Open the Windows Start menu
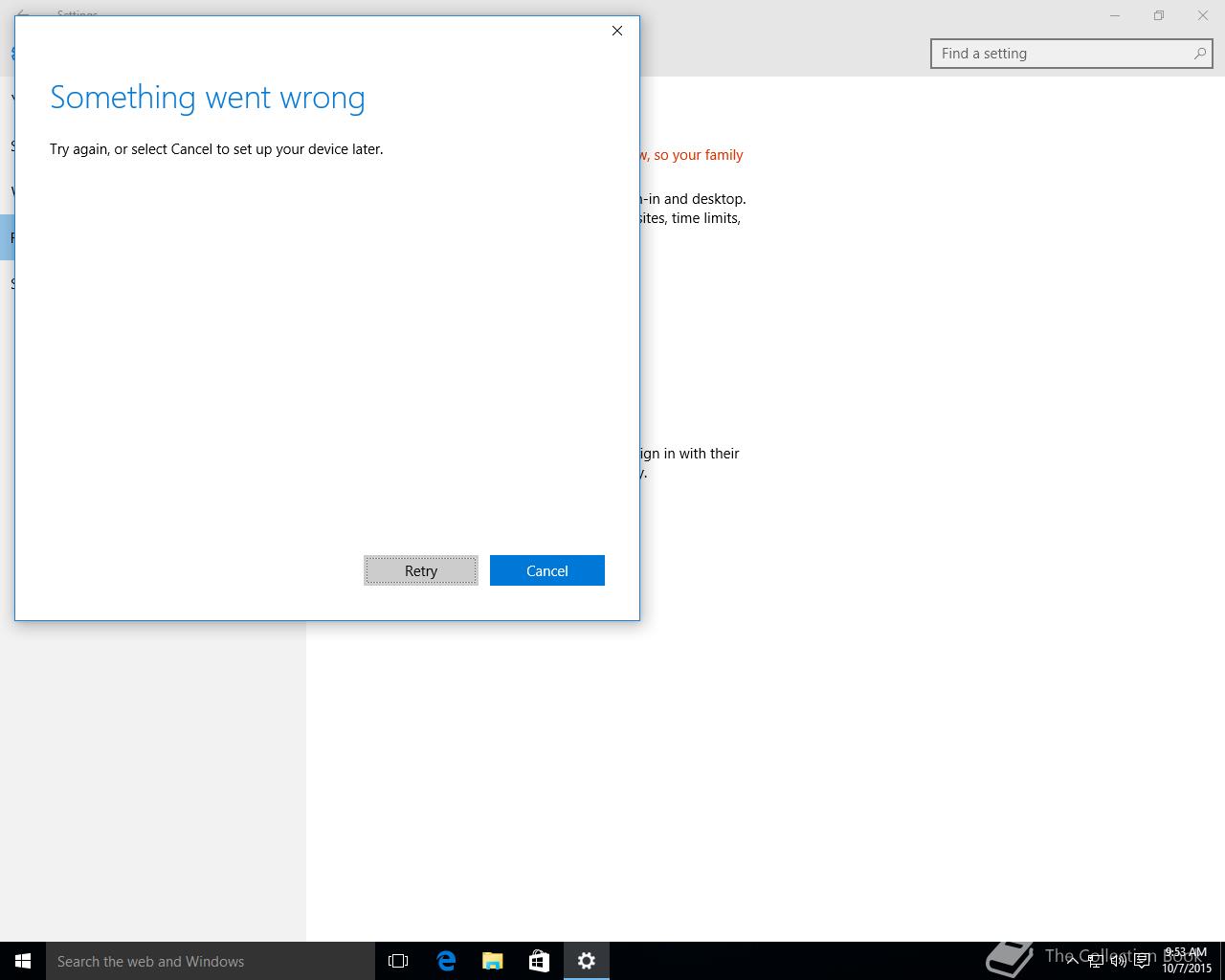Image resolution: width=1225 pixels, height=980 pixels. [23, 961]
